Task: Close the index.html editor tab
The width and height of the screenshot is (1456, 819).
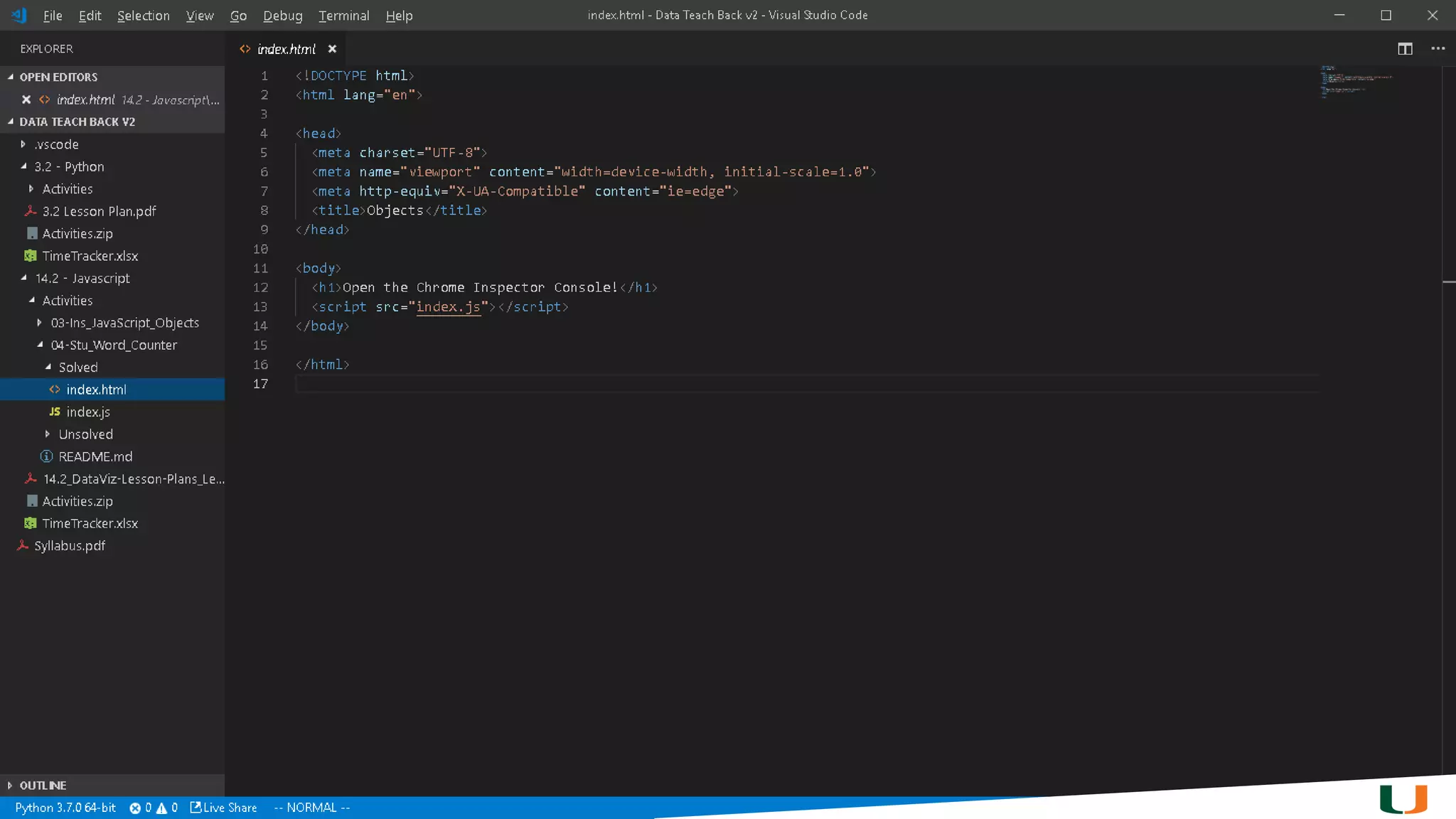Action: click(332, 49)
